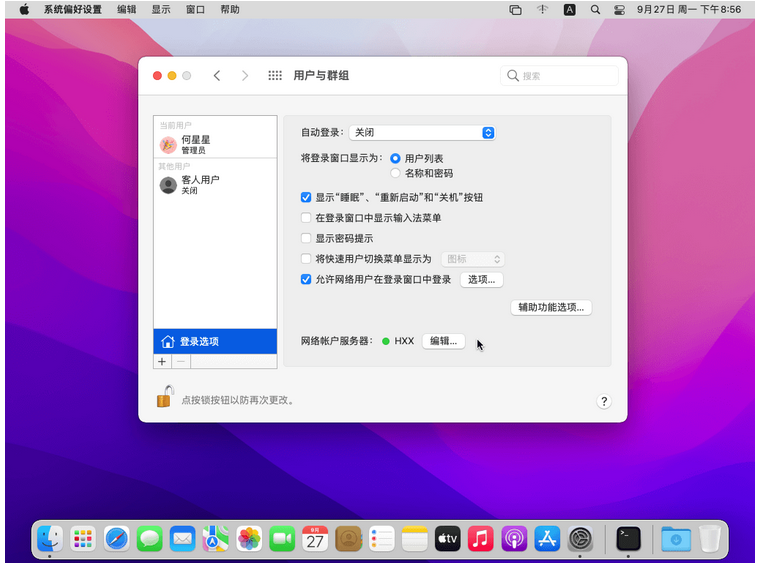The height and width of the screenshot is (563, 757).
Task: Open System Preferences icon in the Dock
Action: coord(580,538)
